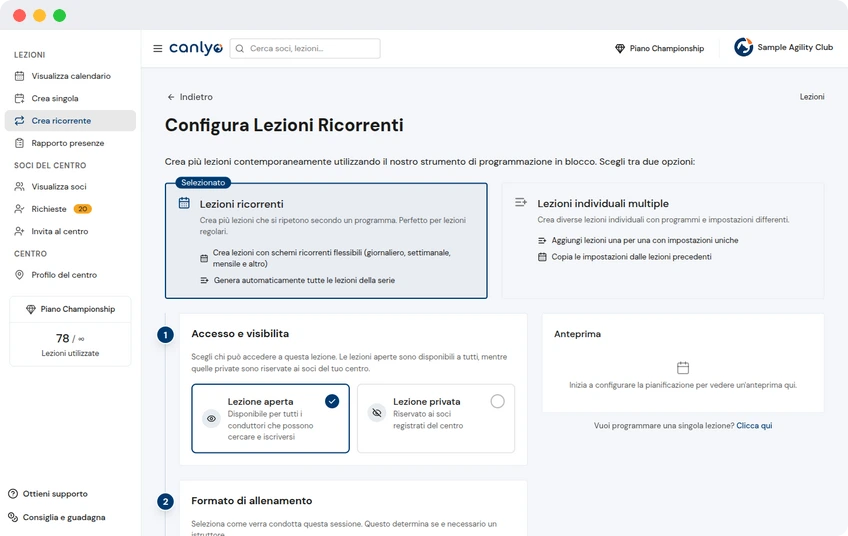Image resolution: width=848 pixels, height=536 pixels.
Task: Click the canlyo logo
Action: tap(196, 48)
